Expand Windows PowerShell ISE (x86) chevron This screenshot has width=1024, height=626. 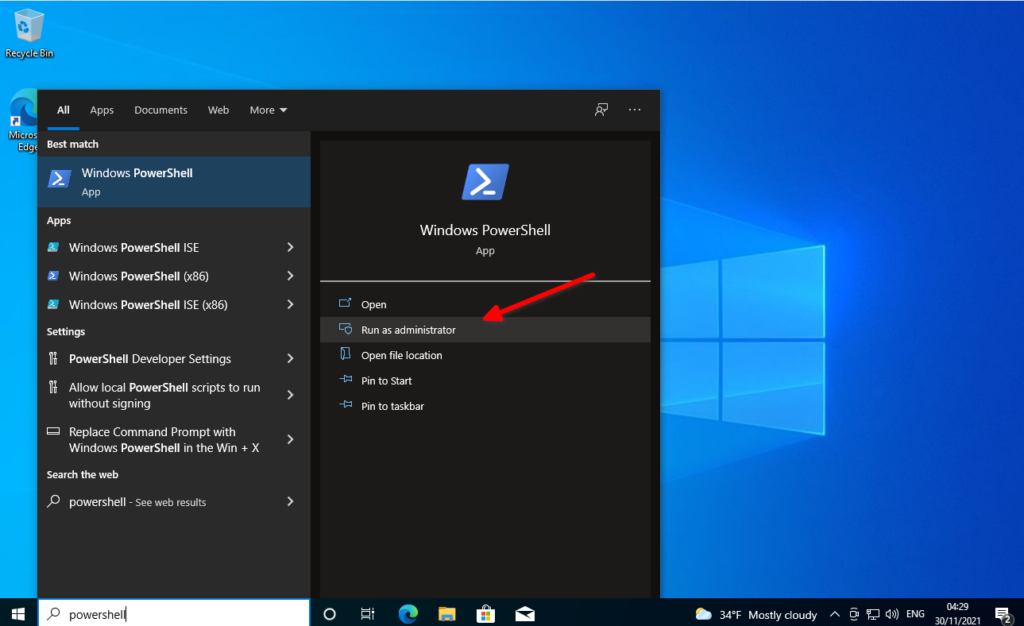pos(291,305)
